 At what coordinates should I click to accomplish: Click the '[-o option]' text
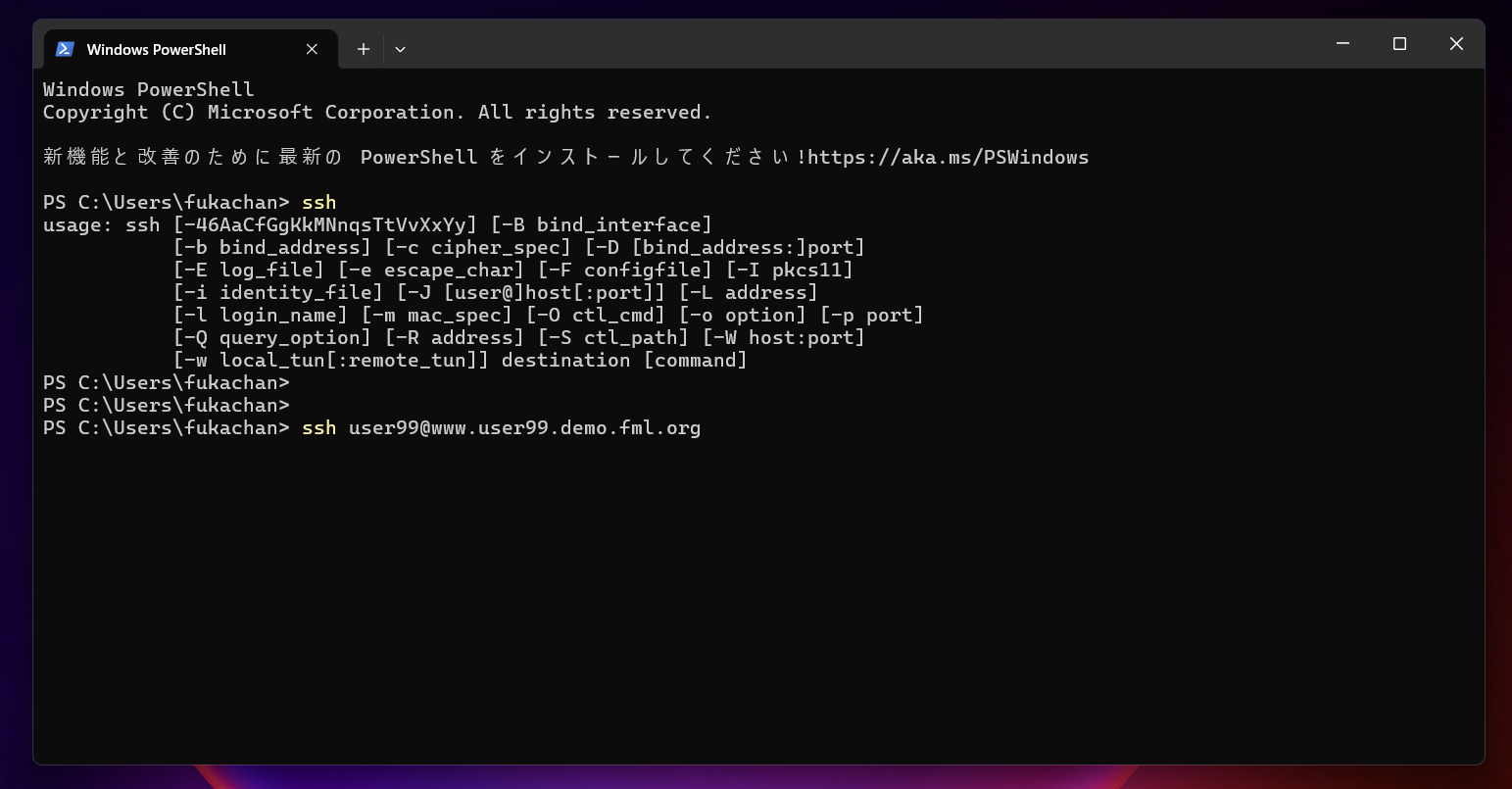[x=743, y=315]
